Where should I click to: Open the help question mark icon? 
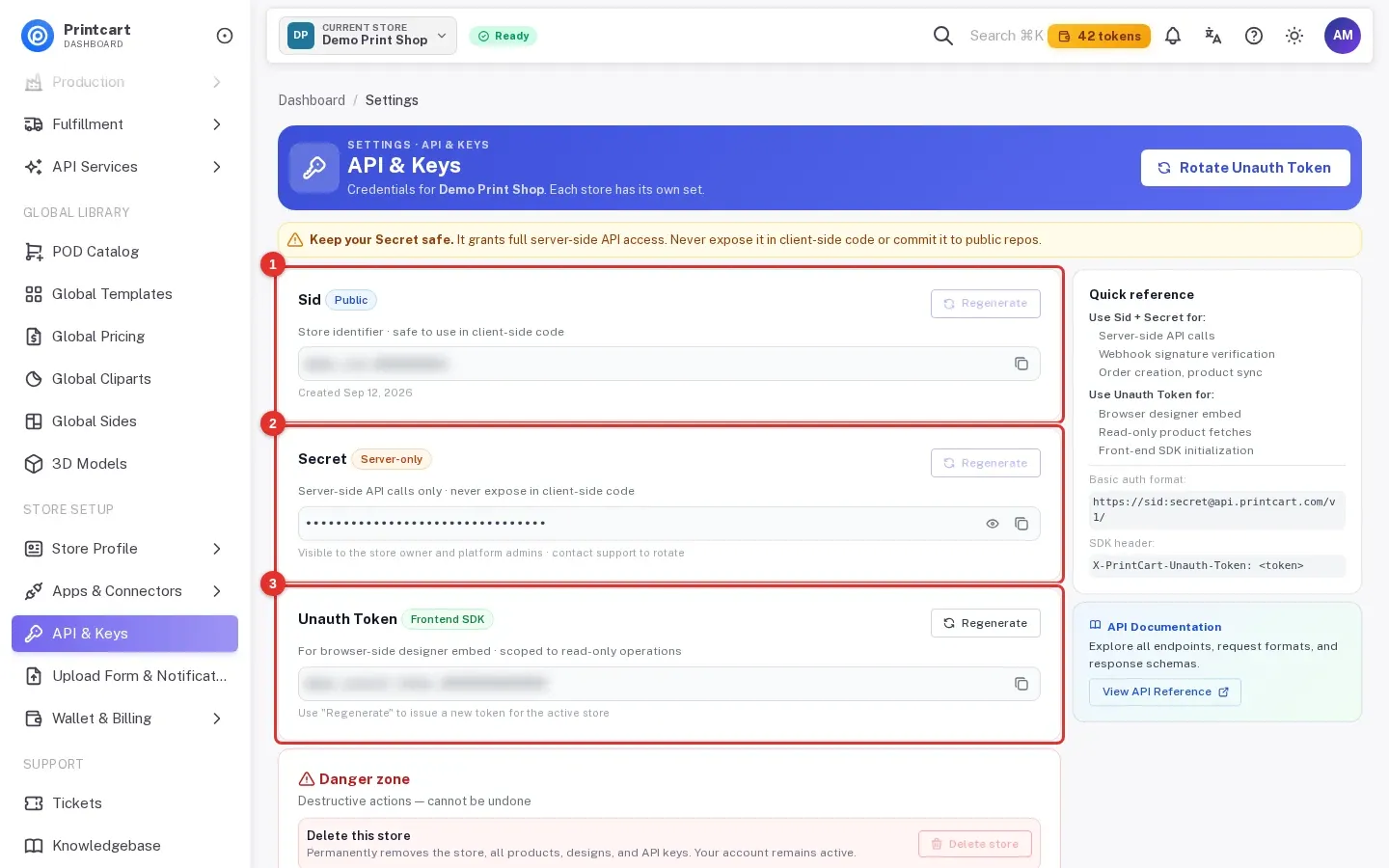1254,36
